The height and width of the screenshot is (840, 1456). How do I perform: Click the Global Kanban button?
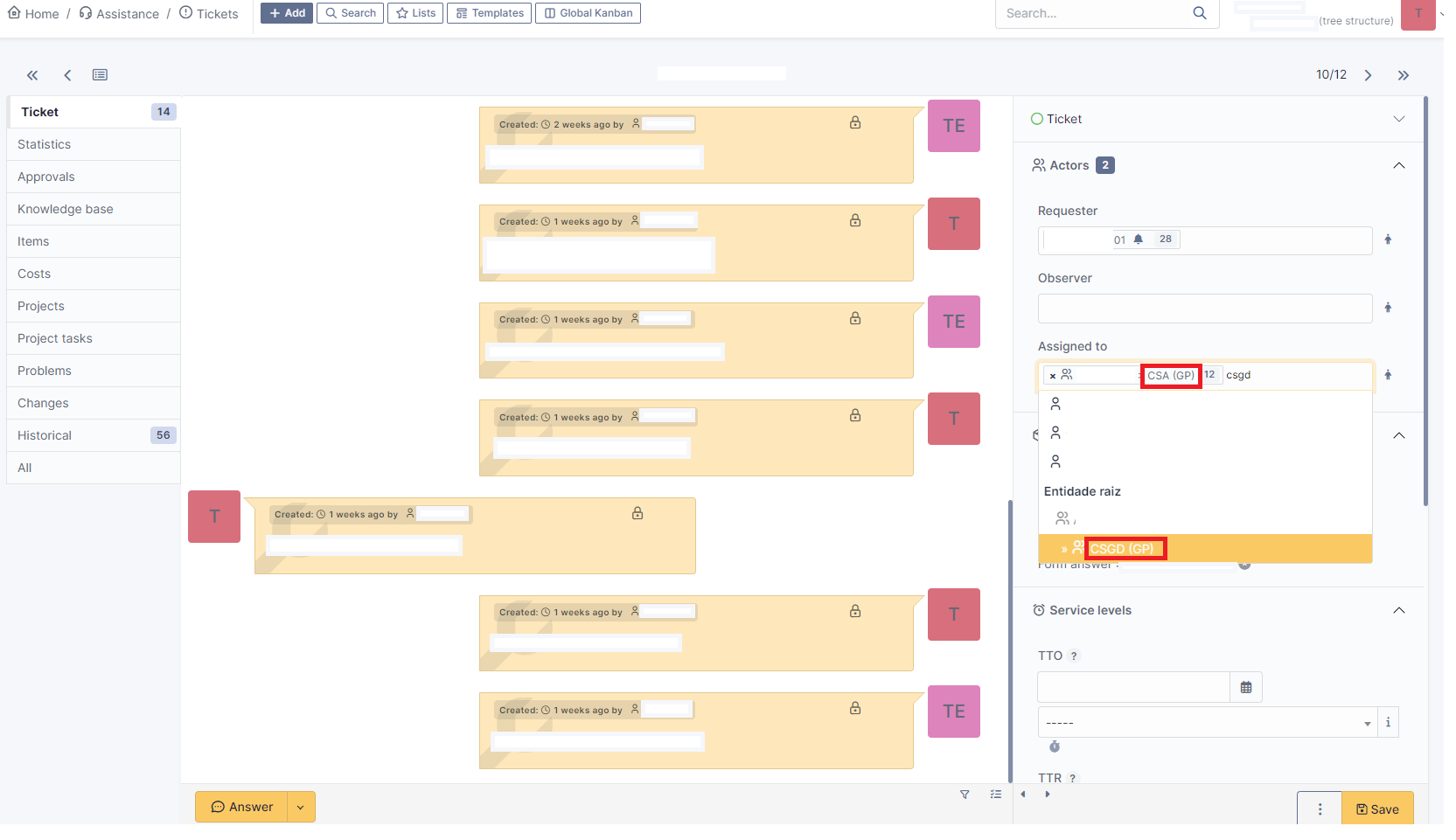pos(587,13)
